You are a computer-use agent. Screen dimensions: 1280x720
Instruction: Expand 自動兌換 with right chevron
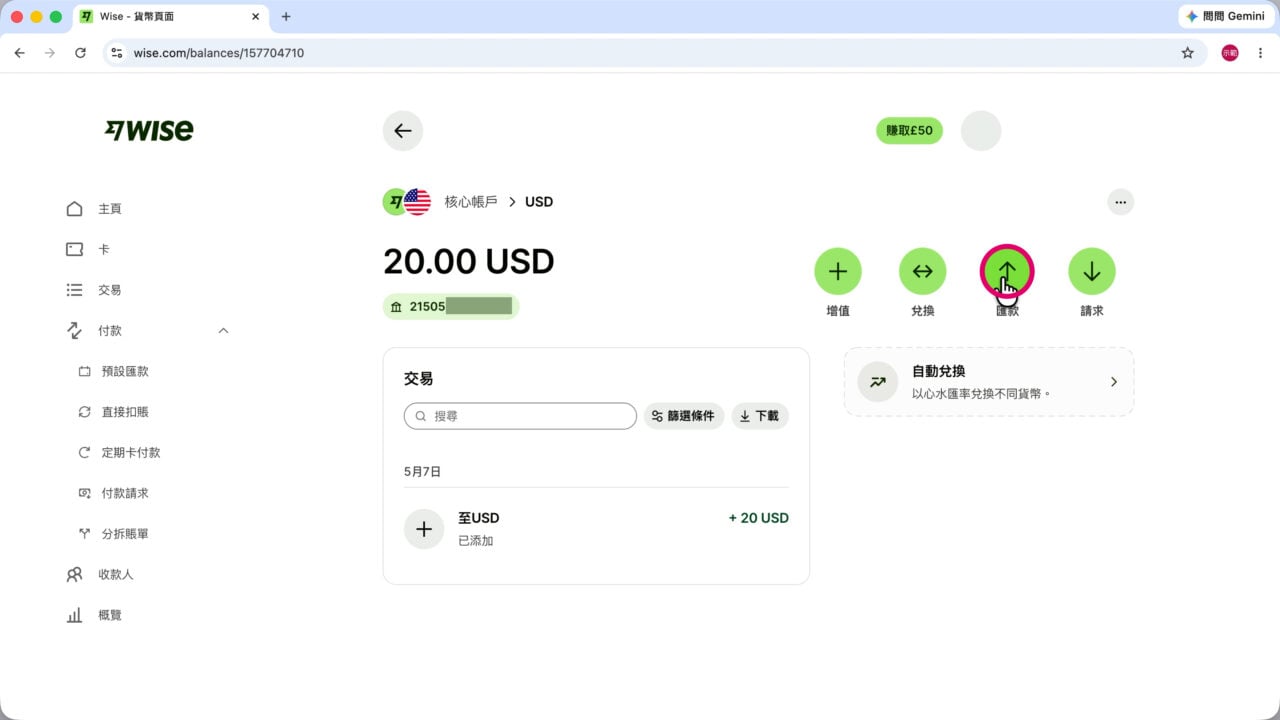click(x=1114, y=382)
